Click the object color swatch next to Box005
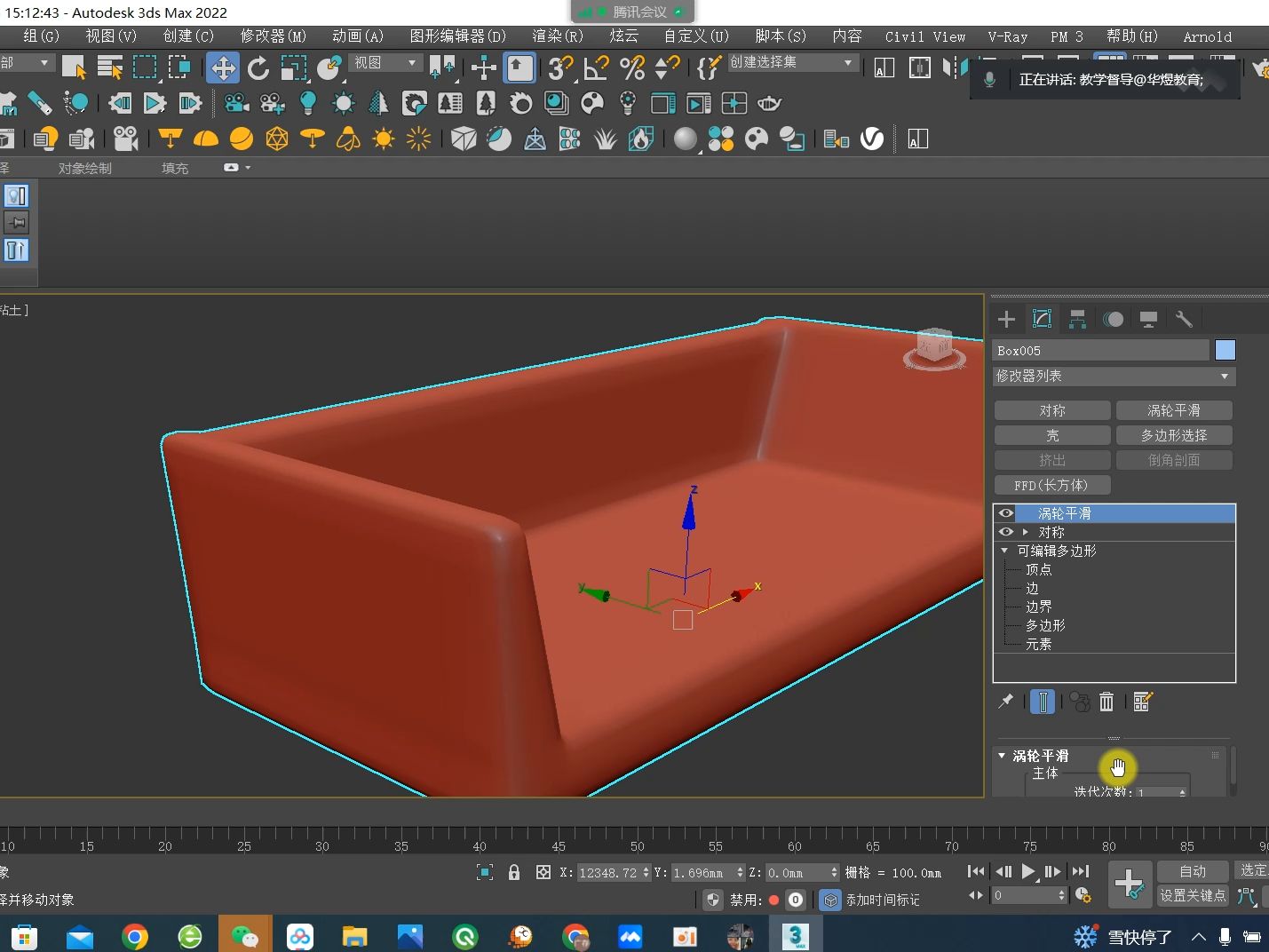1269x952 pixels. pyautogui.click(x=1225, y=350)
